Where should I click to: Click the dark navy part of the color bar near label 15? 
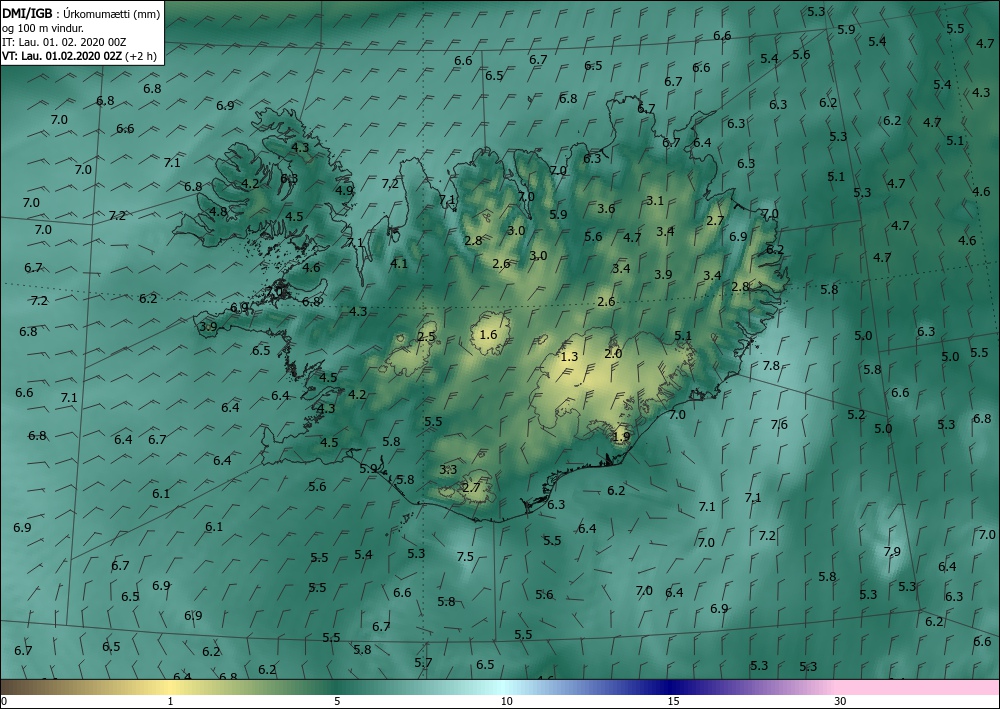(x=670, y=687)
